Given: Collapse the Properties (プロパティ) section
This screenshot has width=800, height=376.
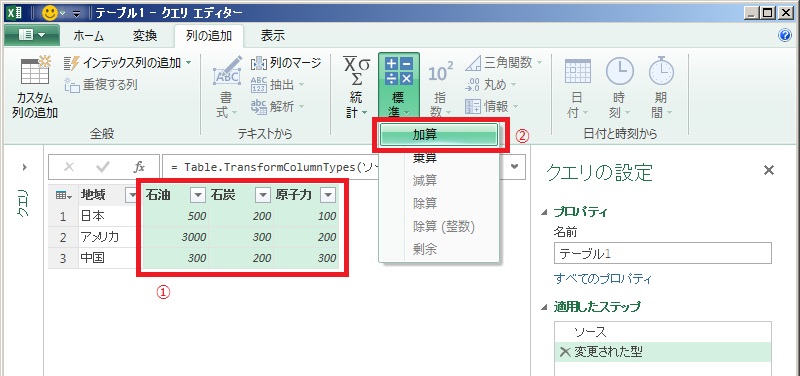Looking at the screenshot, I should coord(545,212).
